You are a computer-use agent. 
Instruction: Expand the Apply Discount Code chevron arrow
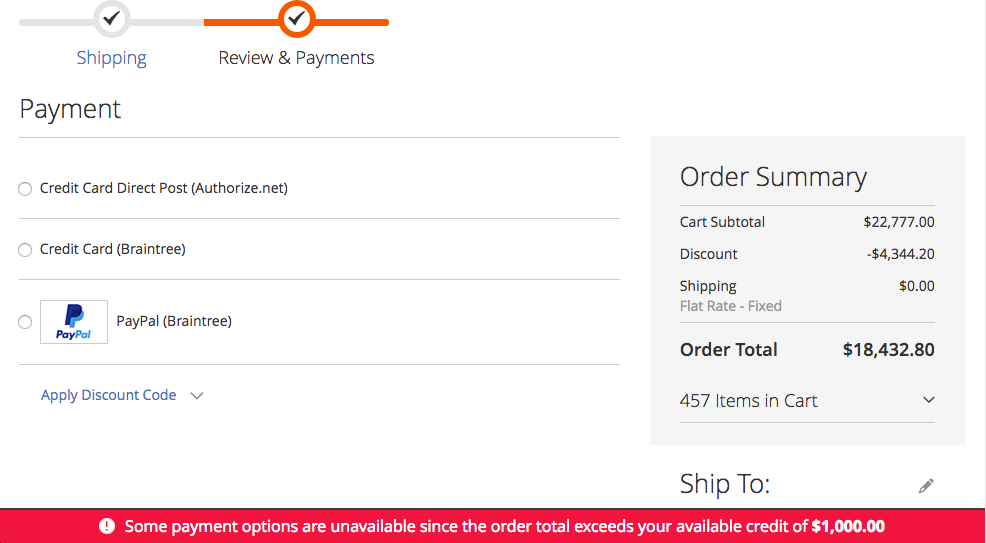pyautogui.click(x=197, y=396)
